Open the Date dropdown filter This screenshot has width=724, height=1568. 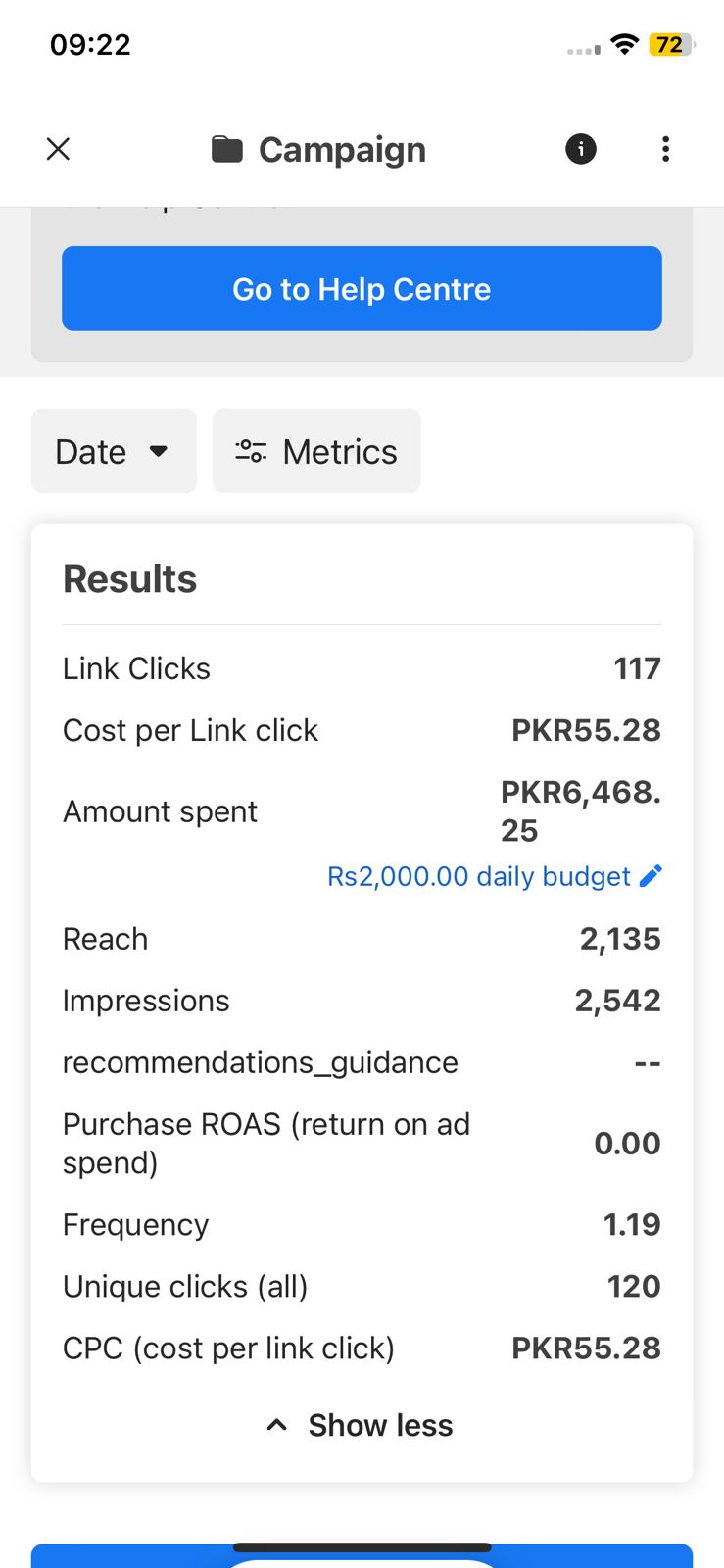coord(114,451)
